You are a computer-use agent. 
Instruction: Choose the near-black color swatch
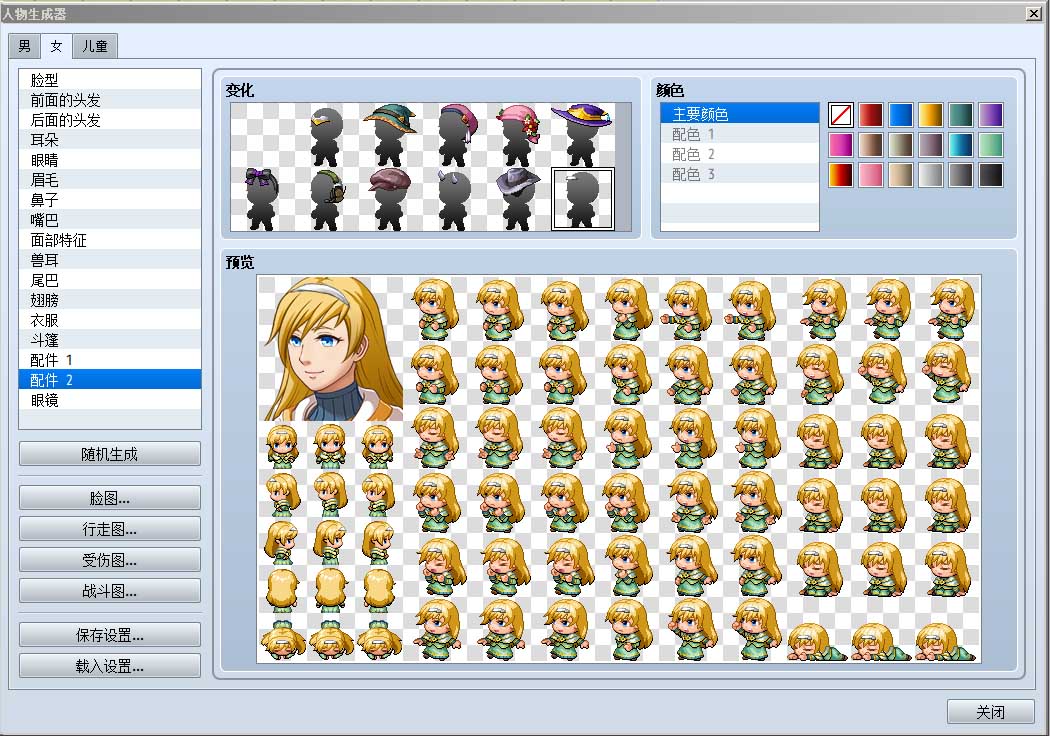991,175
